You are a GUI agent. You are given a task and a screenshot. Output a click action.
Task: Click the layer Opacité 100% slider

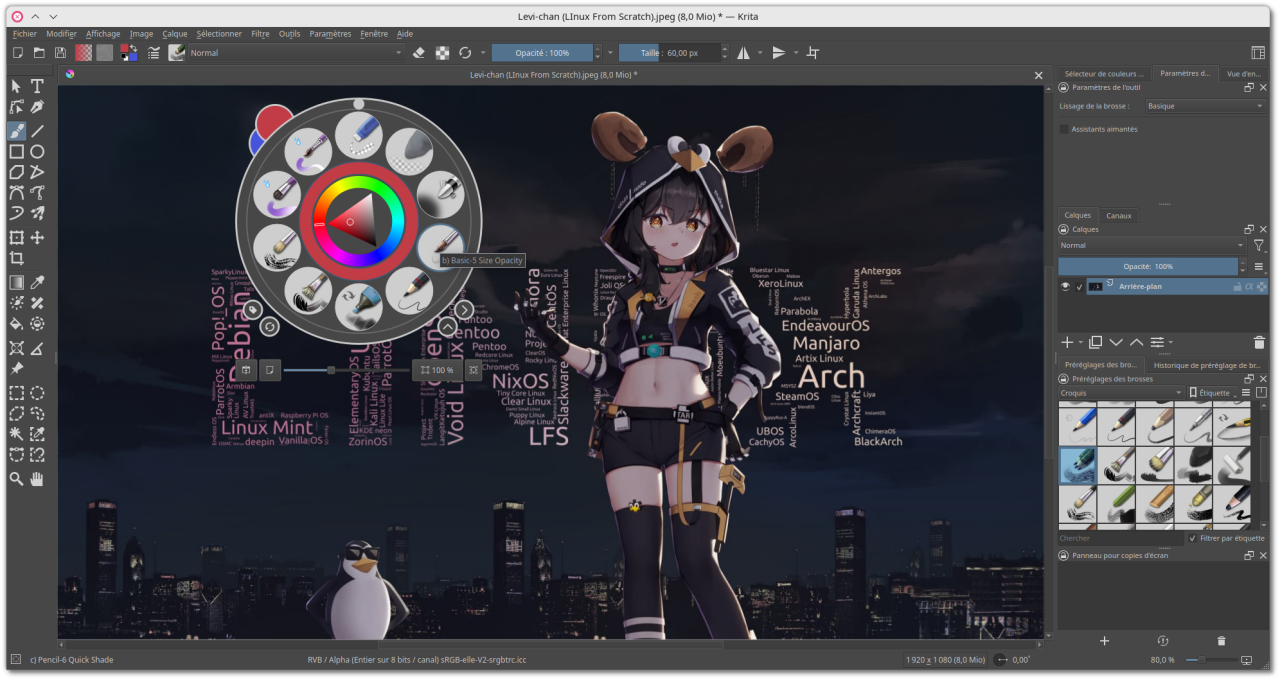tap(1148, 267)
